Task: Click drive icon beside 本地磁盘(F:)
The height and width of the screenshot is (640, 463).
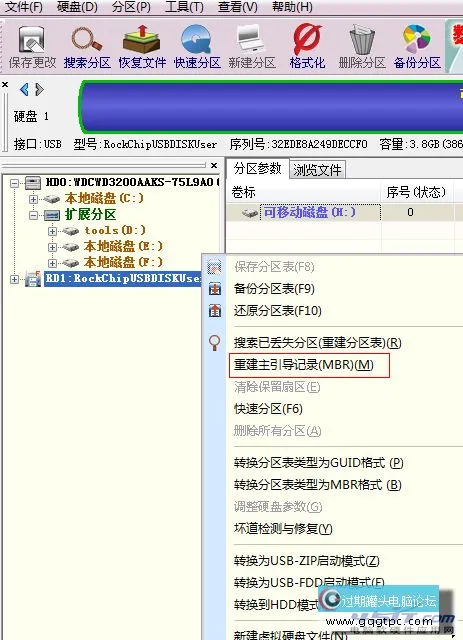Action: [71, 263]
